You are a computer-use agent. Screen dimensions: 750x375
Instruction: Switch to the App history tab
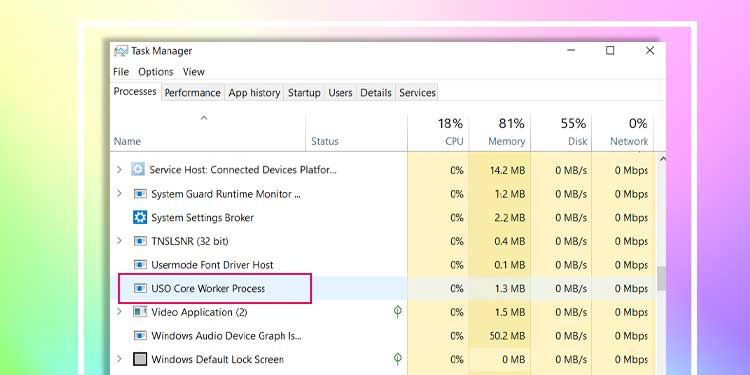(254, 93)
